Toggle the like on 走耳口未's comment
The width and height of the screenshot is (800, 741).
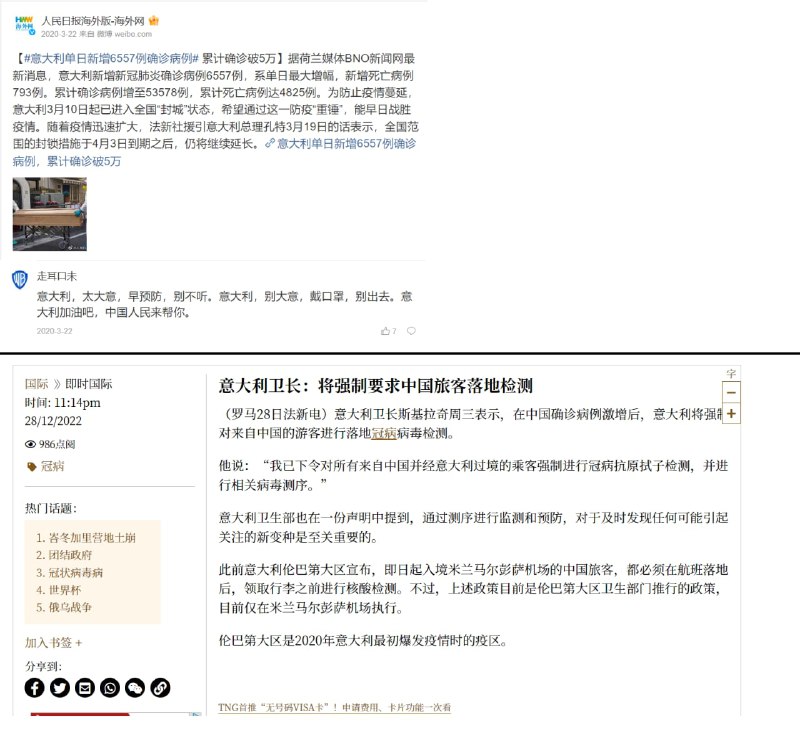click(x=385, y=330)
